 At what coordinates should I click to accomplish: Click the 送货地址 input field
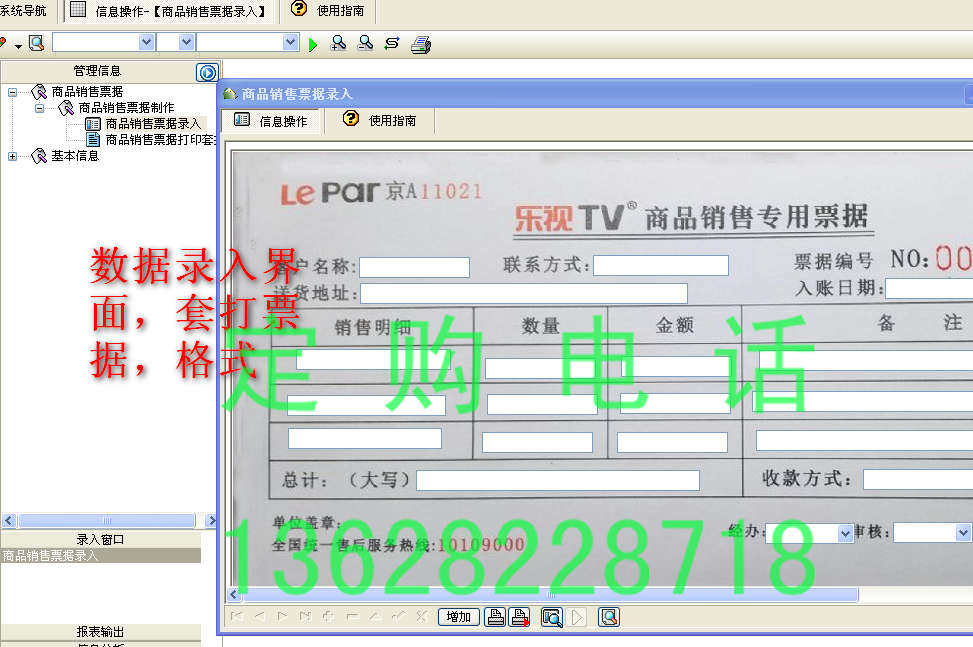click(524, 293)
